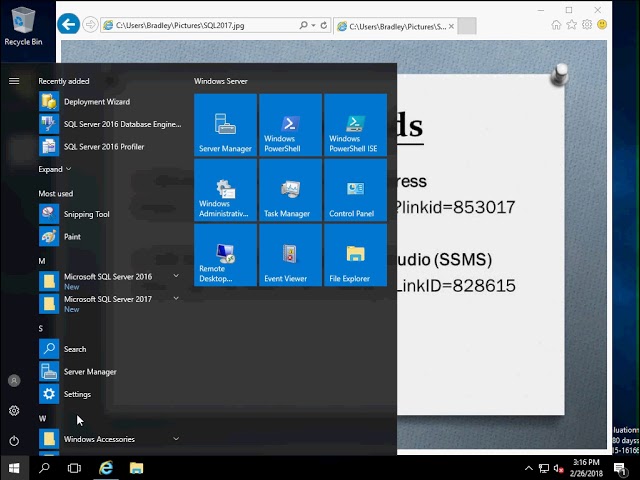Open Server Manager in the app list
This screenshot has height=480, width=640.
point(110,371)
